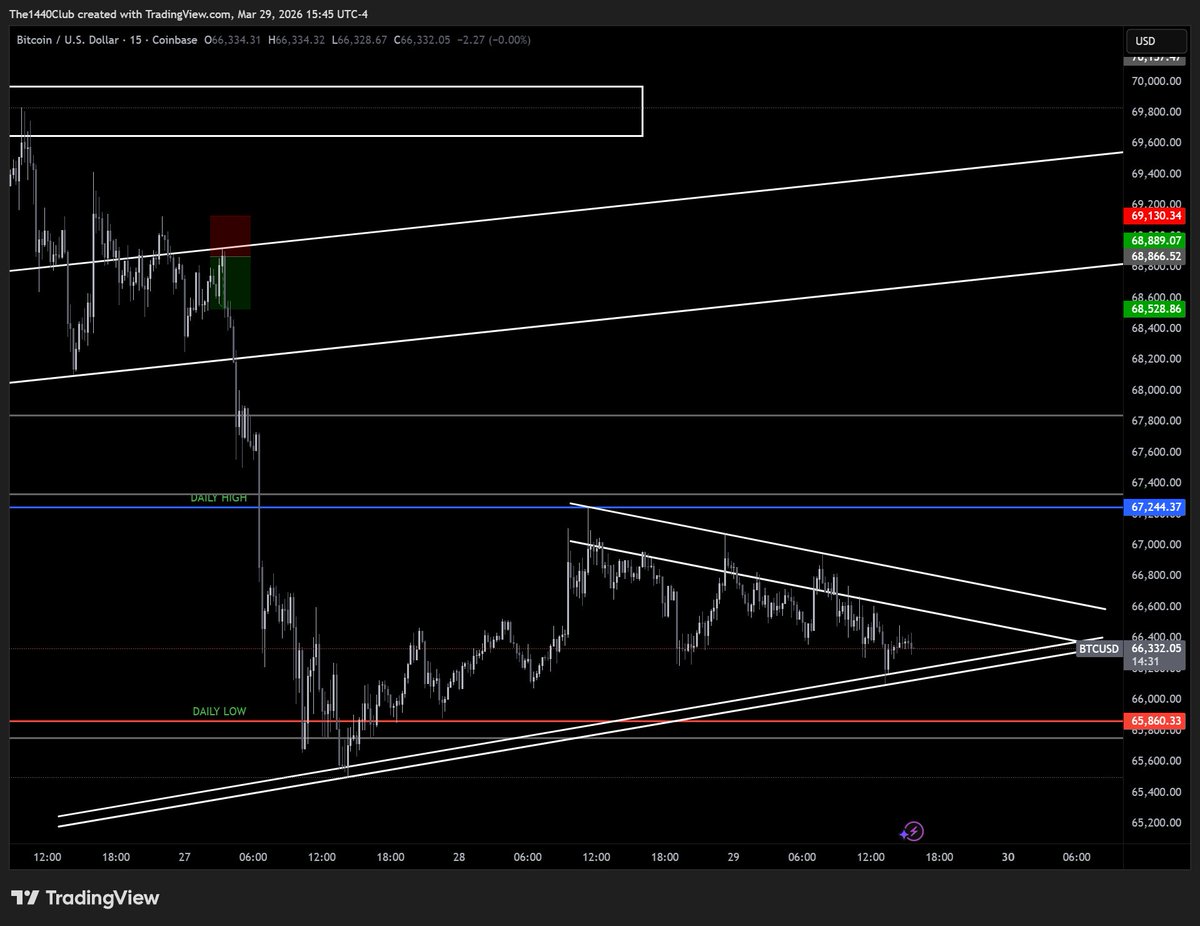The width and height of the screenshot is (1200, 926).
Task: Click the 68,400.00 price axis tick
Action: pyautogui.click(x=1157, y=328)
